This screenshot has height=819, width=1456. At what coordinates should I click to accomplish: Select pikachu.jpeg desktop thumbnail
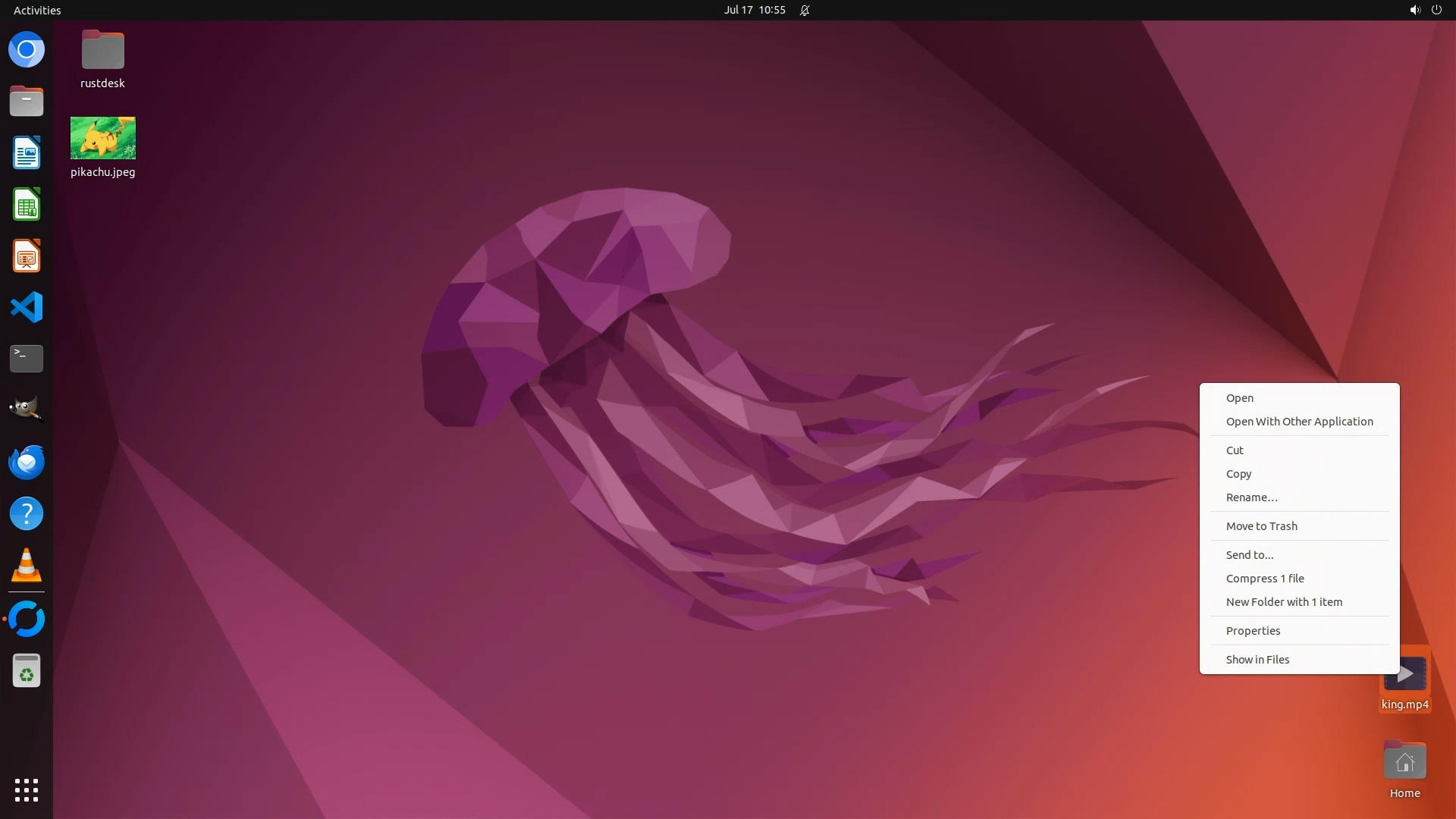point(103,138)
